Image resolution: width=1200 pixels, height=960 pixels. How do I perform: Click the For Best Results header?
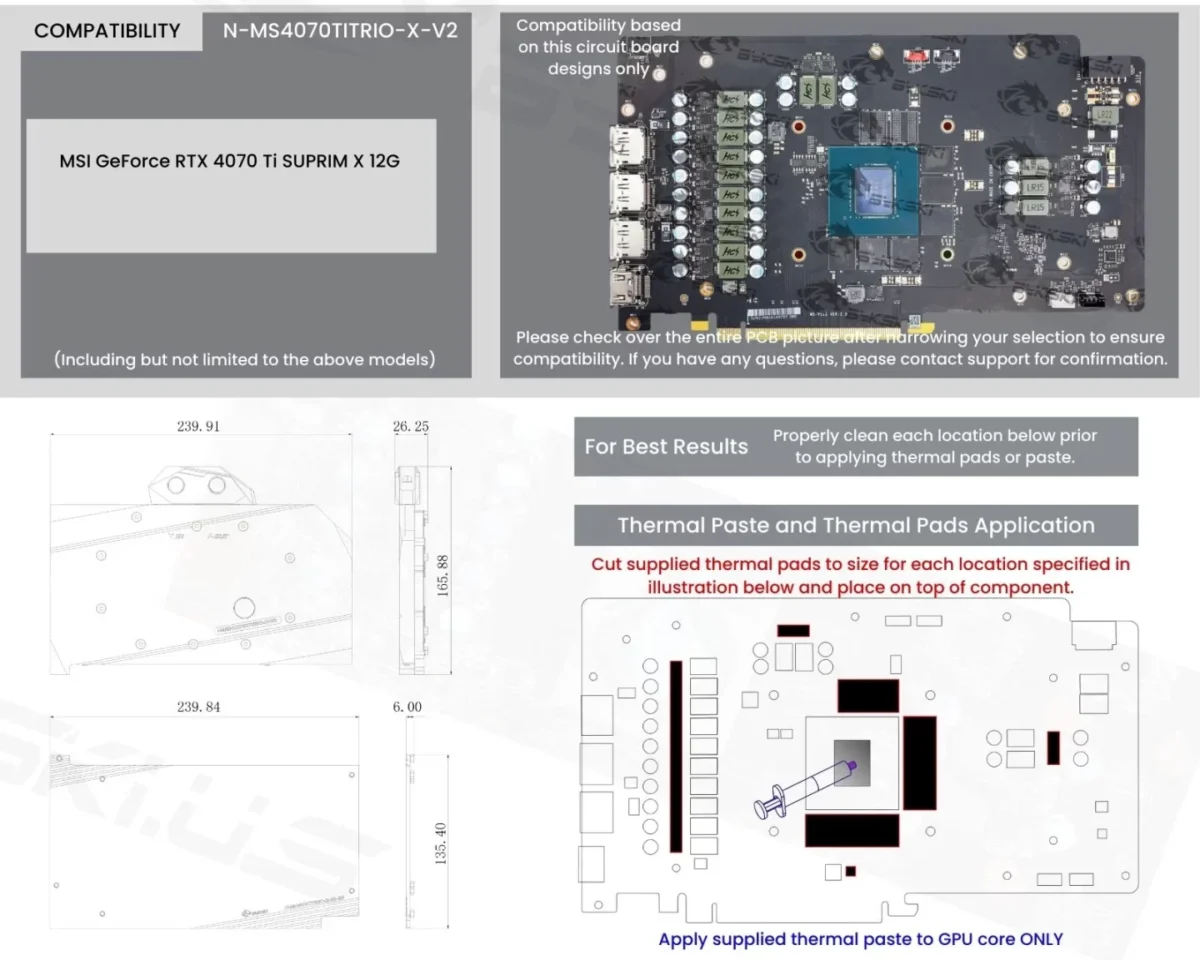(x=666, y=447)
